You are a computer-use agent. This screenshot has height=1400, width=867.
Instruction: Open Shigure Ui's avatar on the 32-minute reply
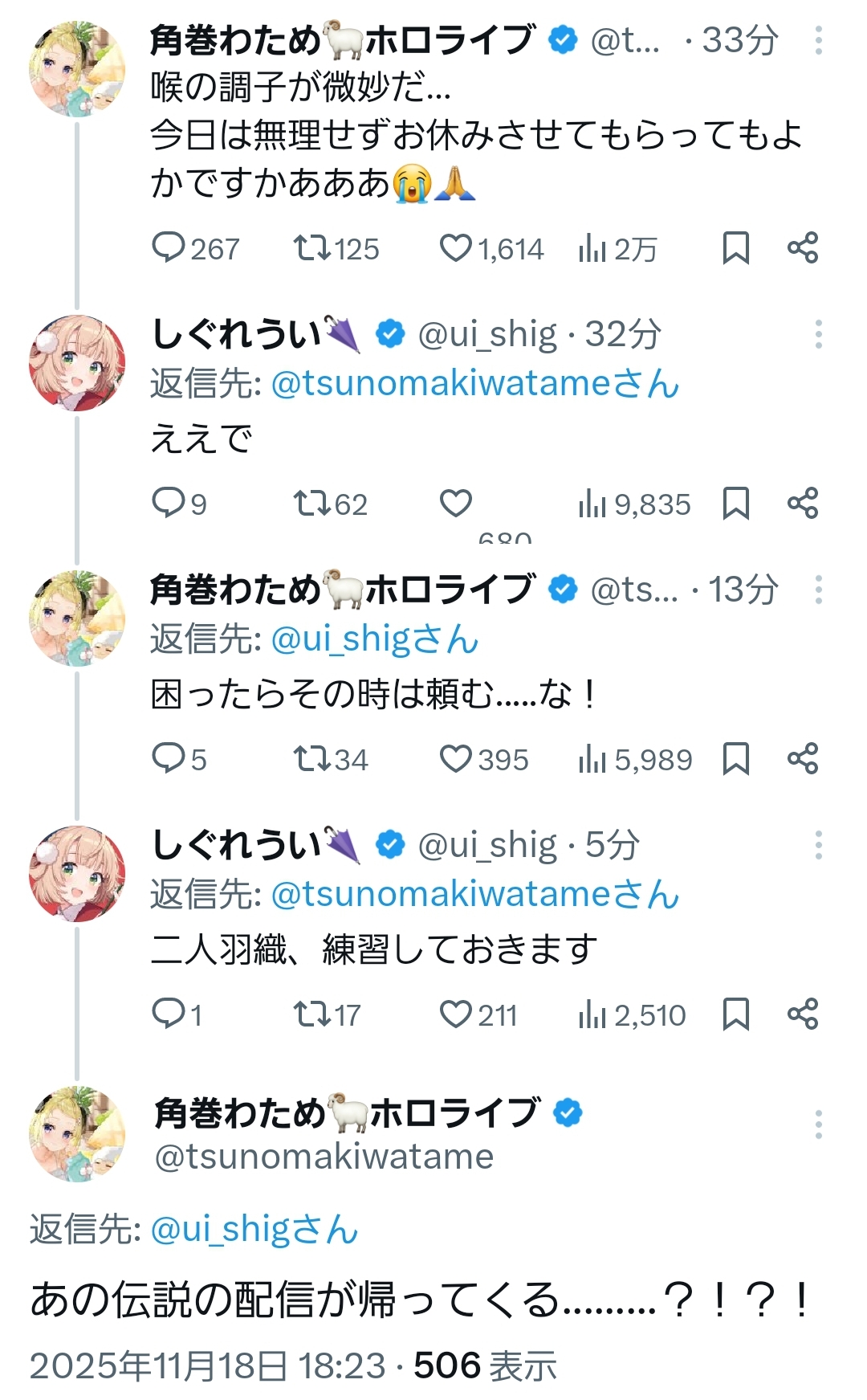(77, 363)
